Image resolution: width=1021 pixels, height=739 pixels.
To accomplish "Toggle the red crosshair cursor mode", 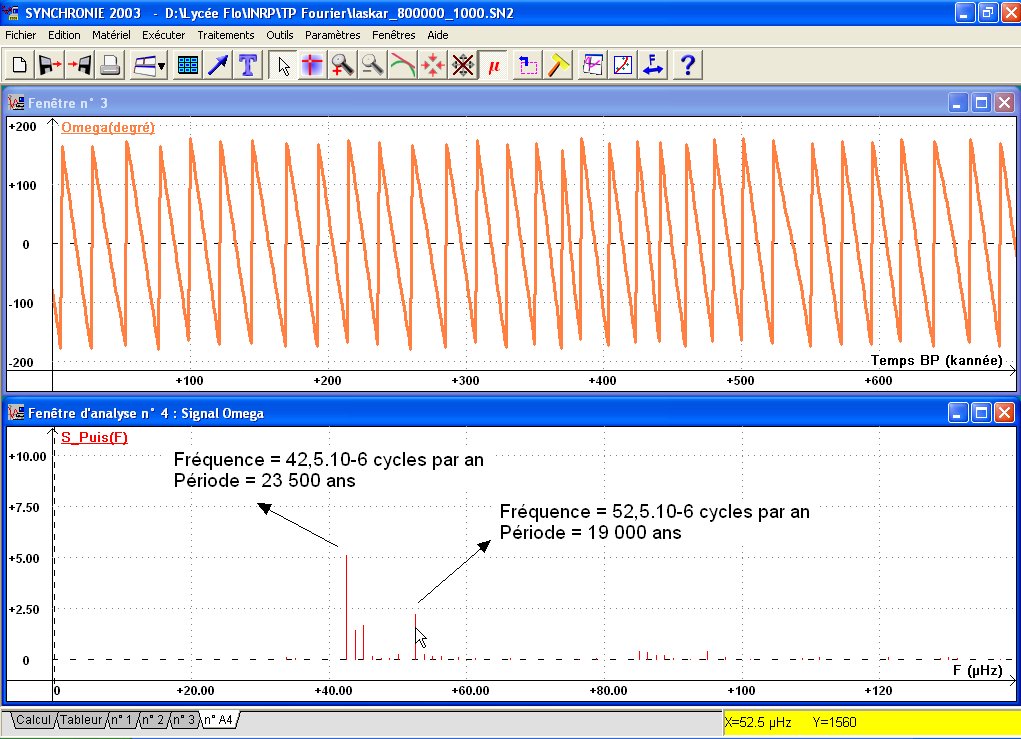I will coord(313,66).
